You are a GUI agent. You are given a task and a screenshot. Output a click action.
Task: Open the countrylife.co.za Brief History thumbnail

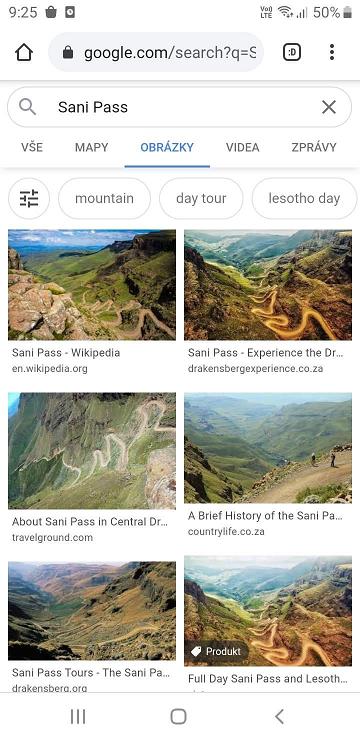point(268,448)
